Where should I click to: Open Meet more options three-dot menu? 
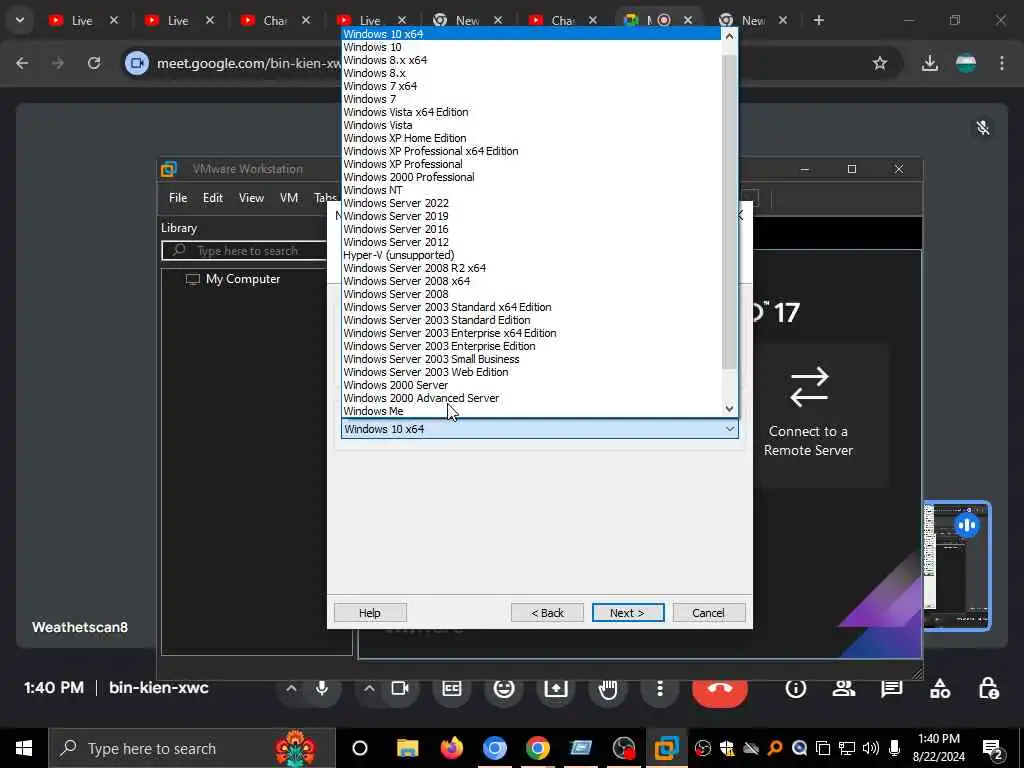tap(660, 688)
